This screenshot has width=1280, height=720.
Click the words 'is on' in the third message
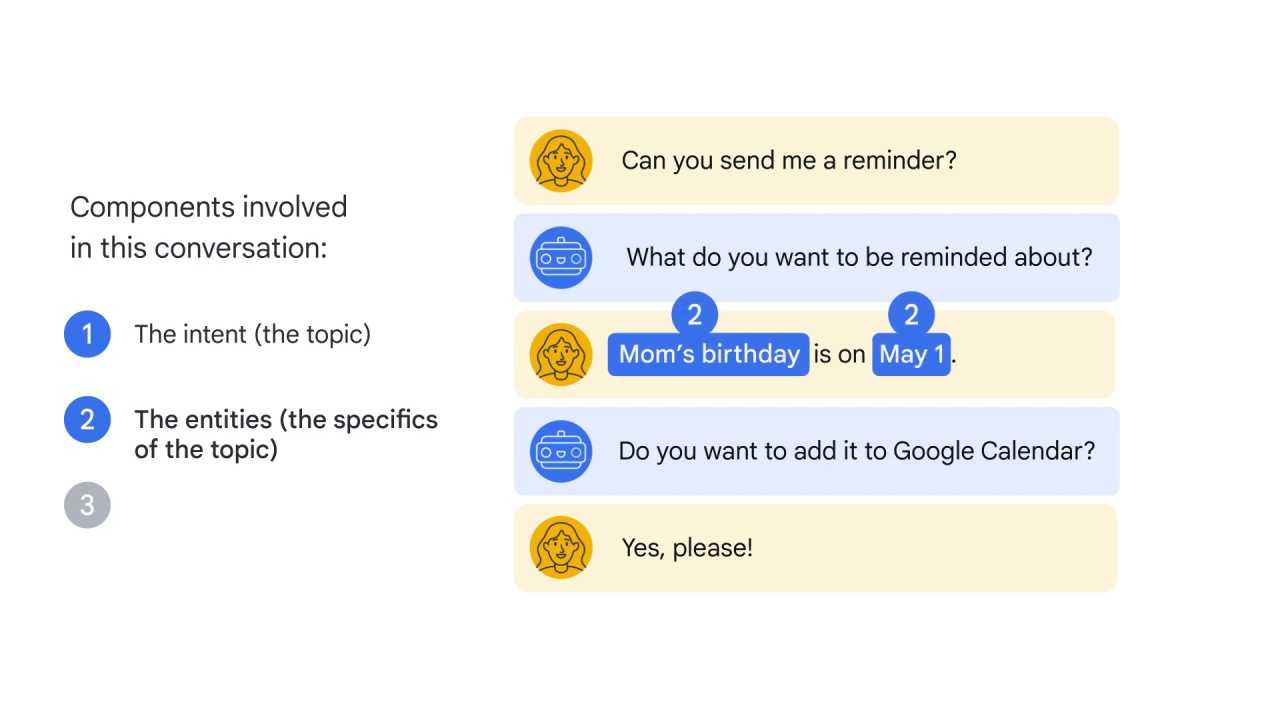tap(839, 354)
